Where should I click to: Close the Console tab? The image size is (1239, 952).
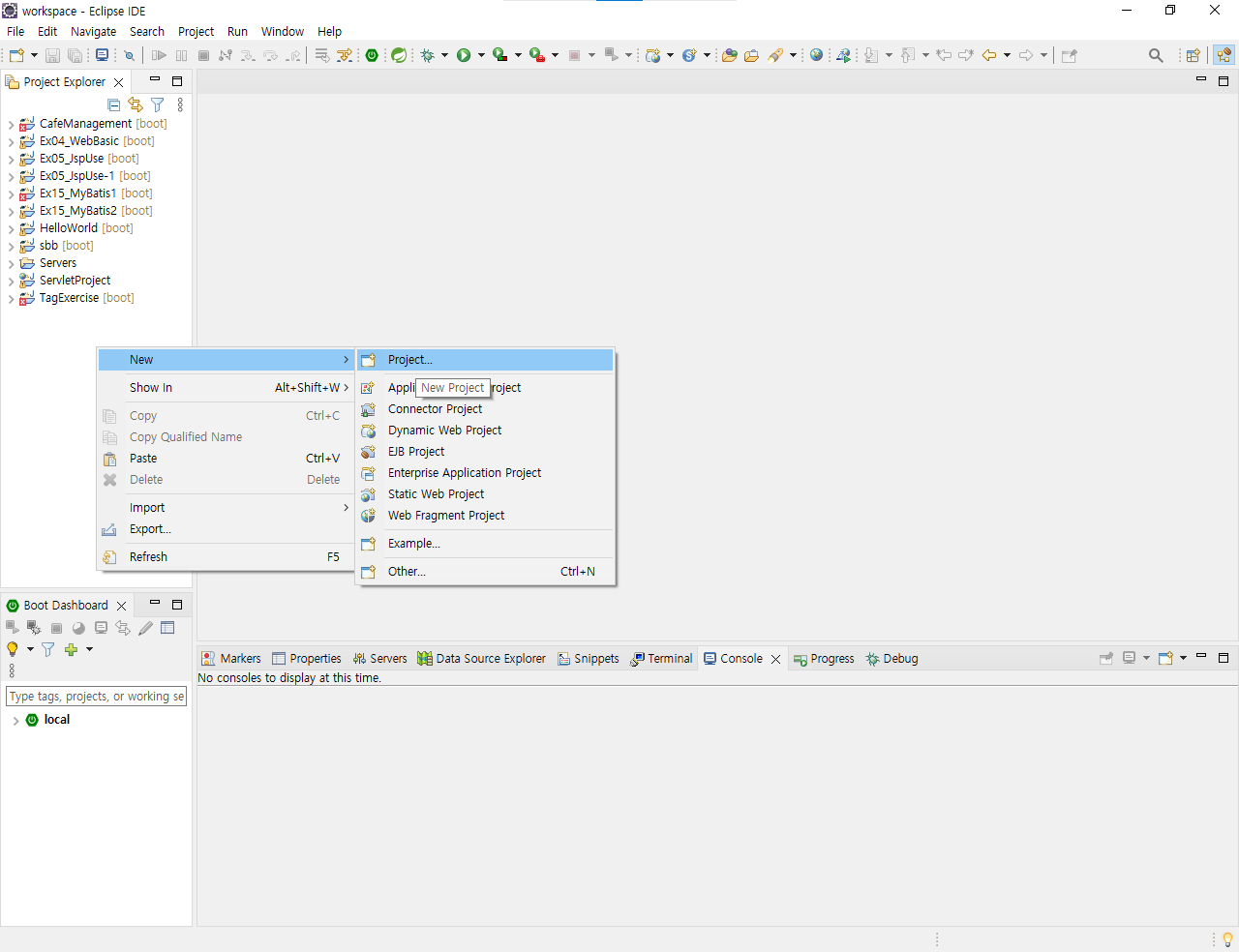click(x=775, y=659)
